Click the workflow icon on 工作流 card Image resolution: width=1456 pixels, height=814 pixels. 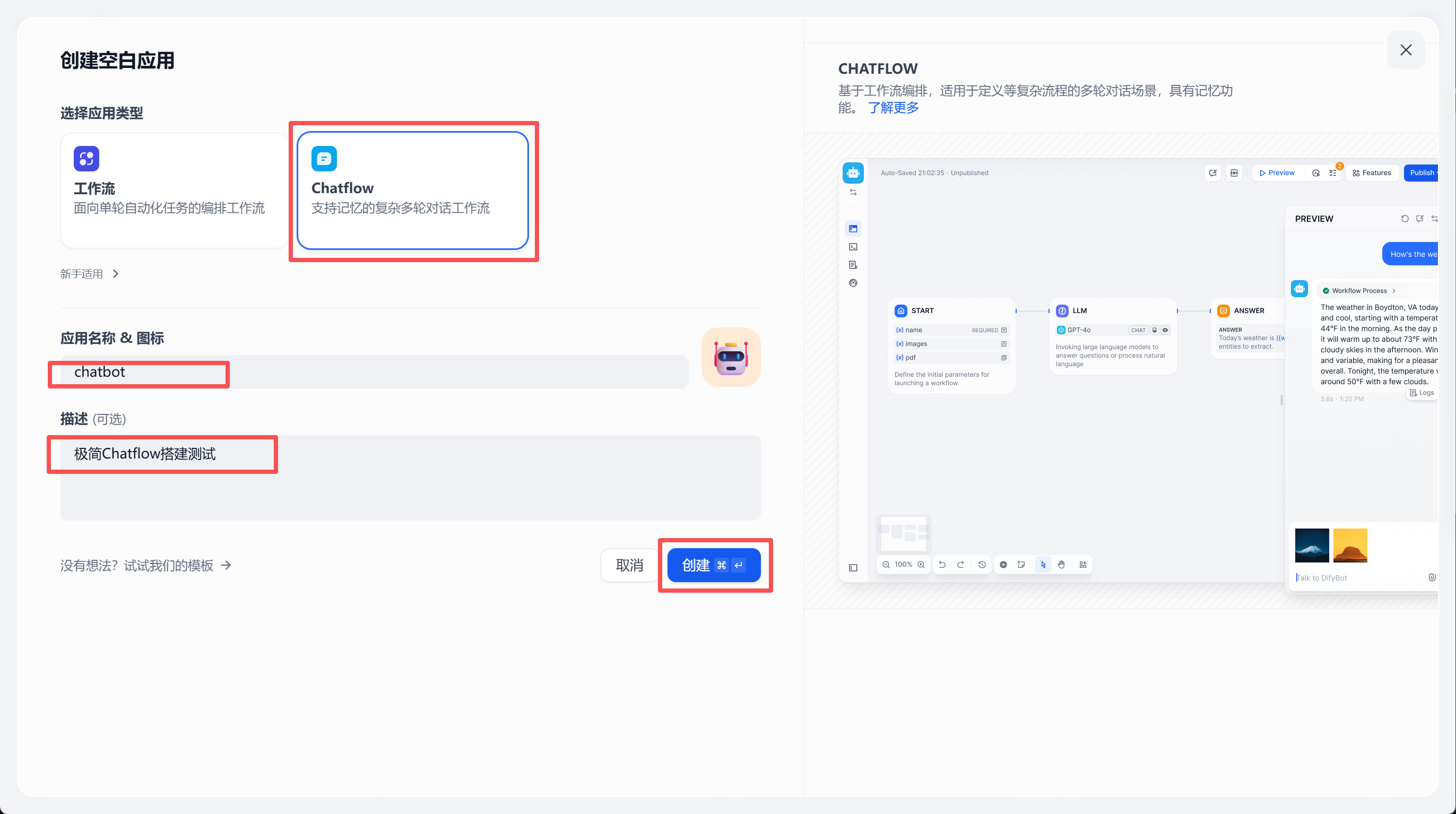86,159
